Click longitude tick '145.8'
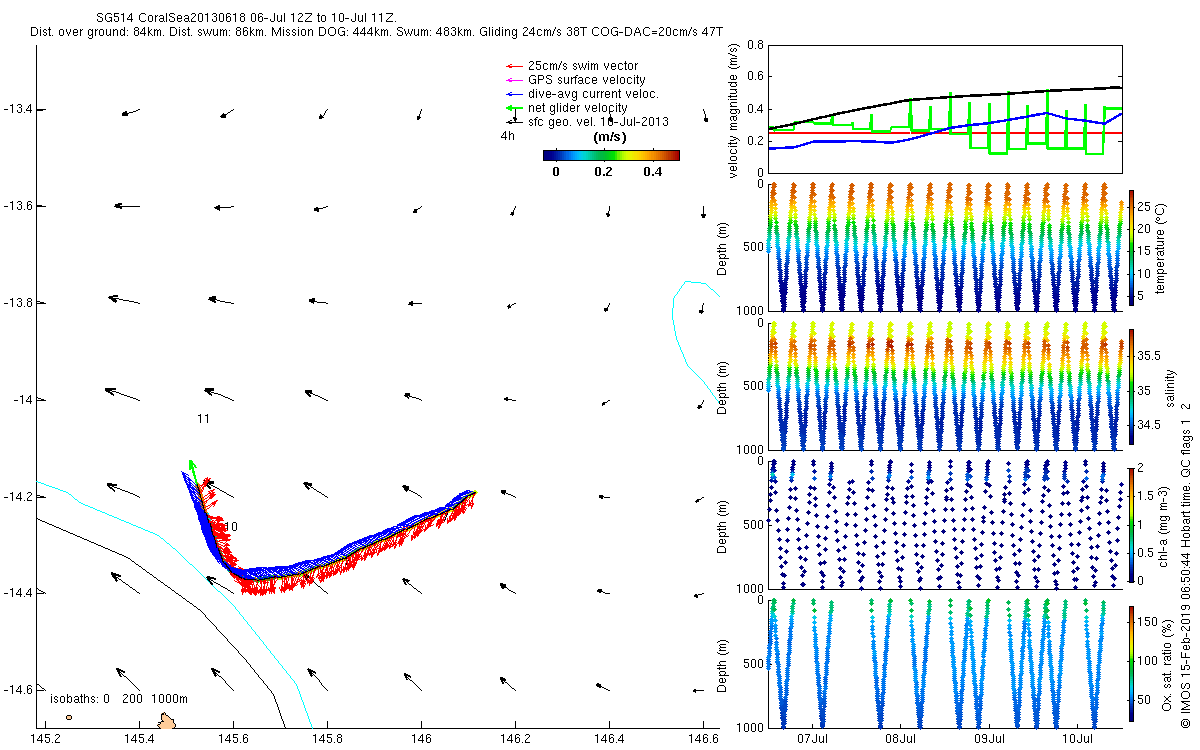The width and height of the screenshot is (1200, 750). coord(327,739)
